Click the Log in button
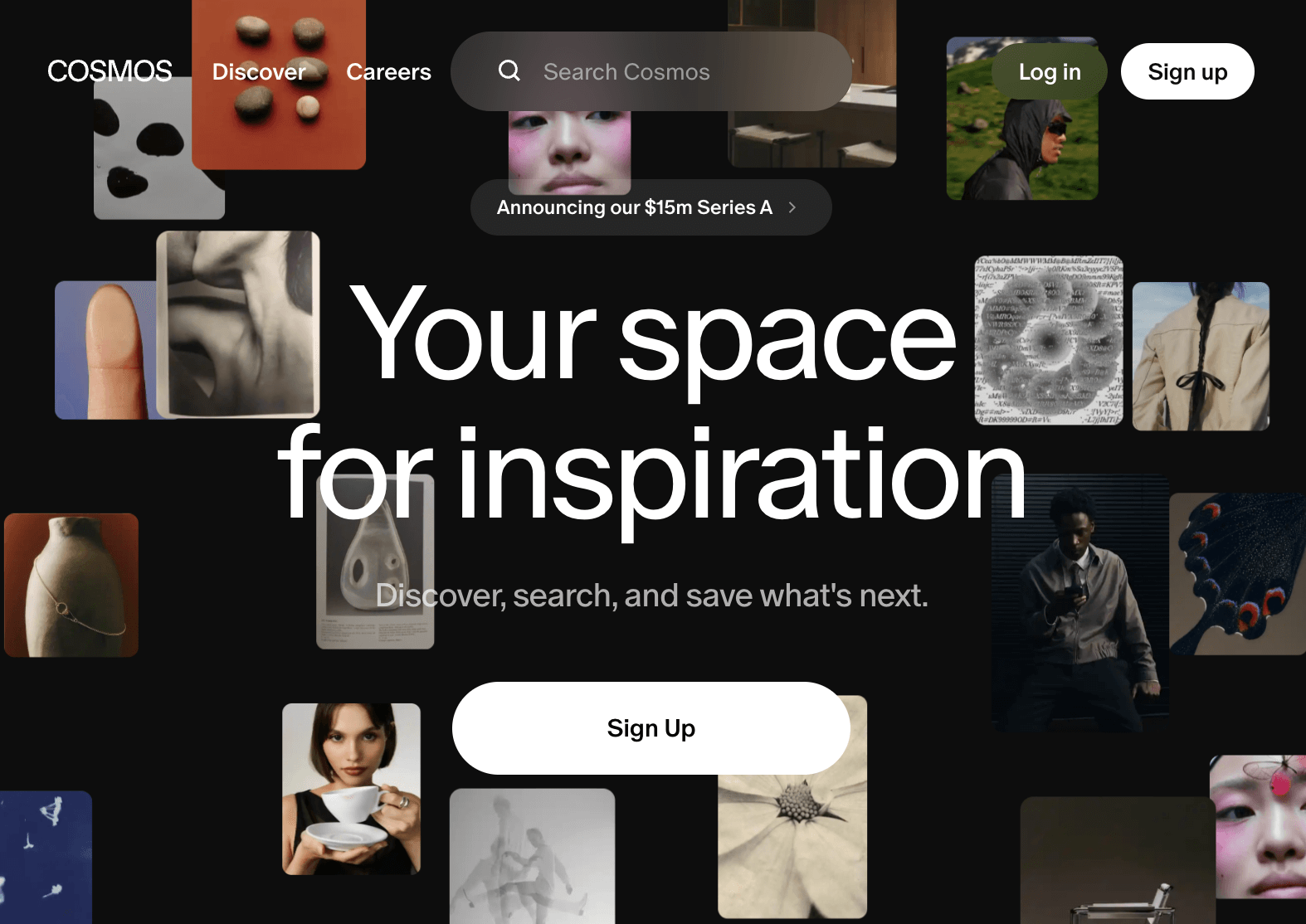Viewport: 1306px width, 924px height. (x=1050, y=72)
